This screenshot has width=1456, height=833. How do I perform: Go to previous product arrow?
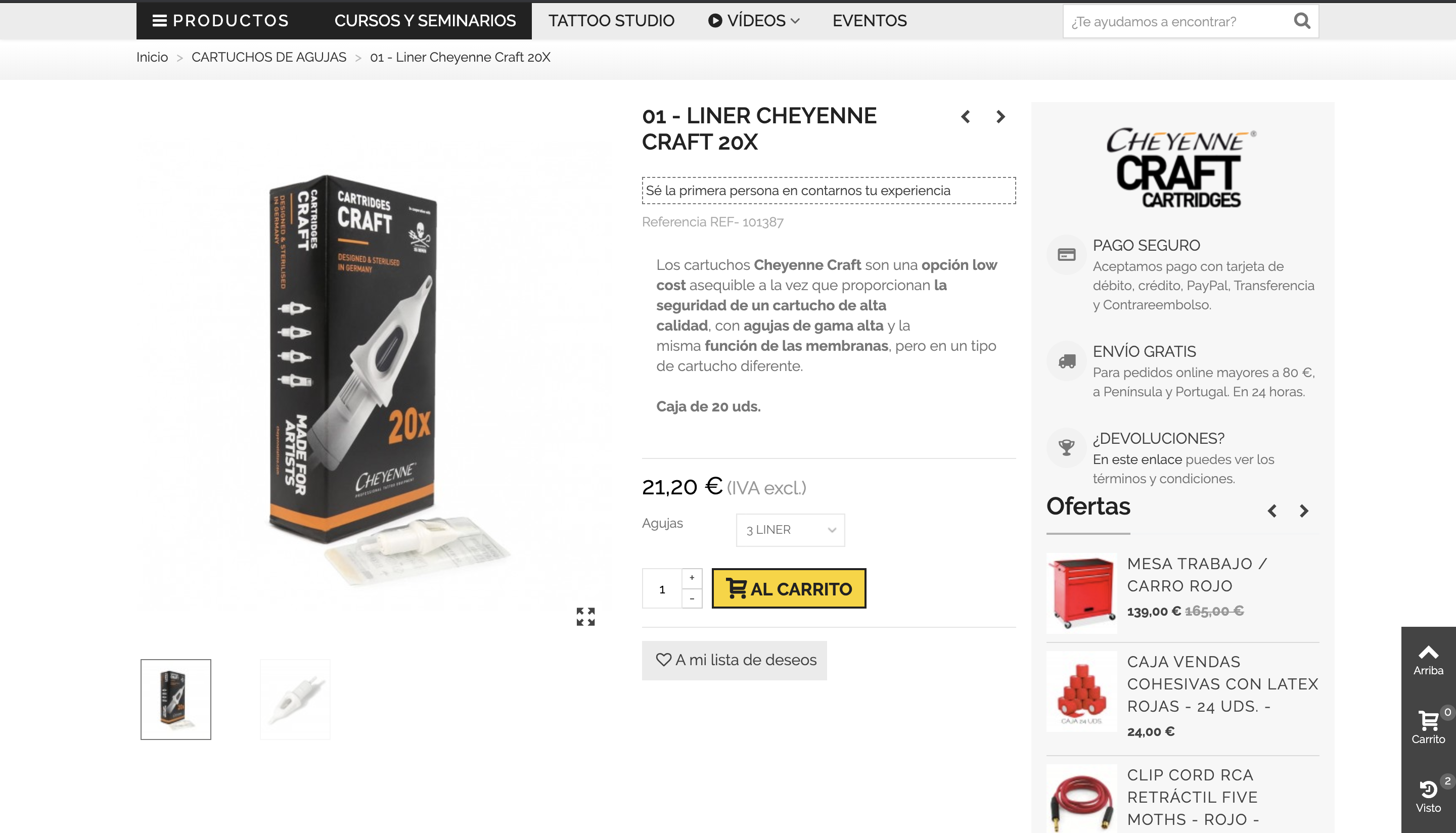tap(966, 117)
